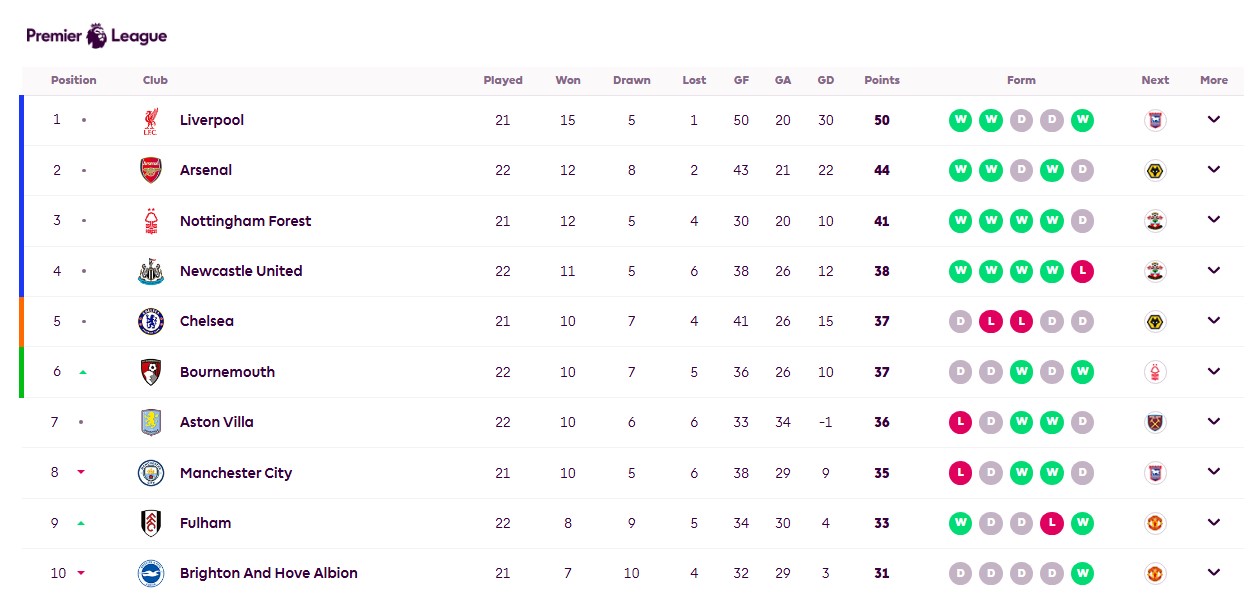This screenshot has height=594, width=1248.
Task: Open Liverpool's next opponent crest
Action: click(1155, 120)
